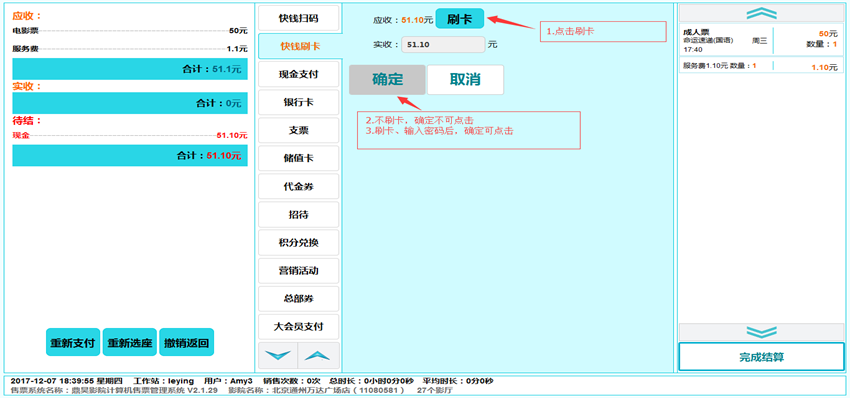The image size is (850, 398).
Task: Select 快钱扫码 payment tab
Action: tap(299, 18)
